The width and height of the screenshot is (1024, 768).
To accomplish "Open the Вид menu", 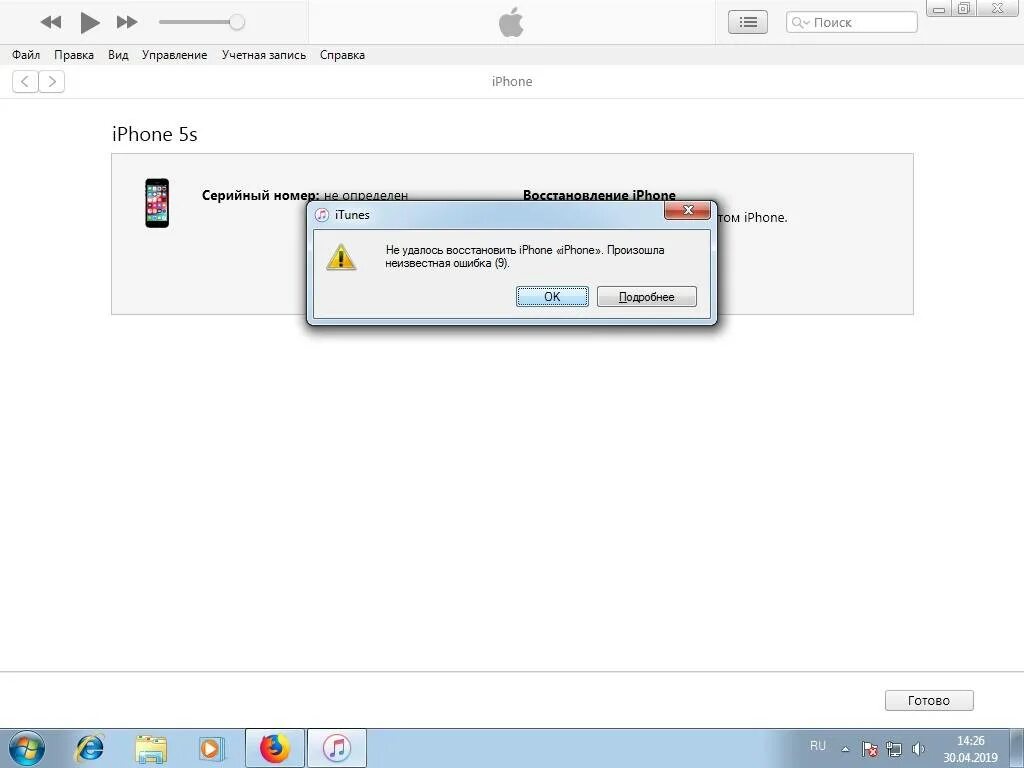I will click(x=118, y=55).
